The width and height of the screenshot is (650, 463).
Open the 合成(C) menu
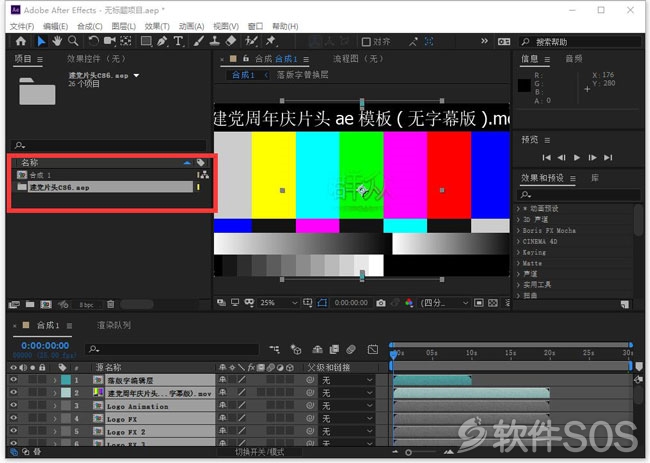tap(90, 27)
